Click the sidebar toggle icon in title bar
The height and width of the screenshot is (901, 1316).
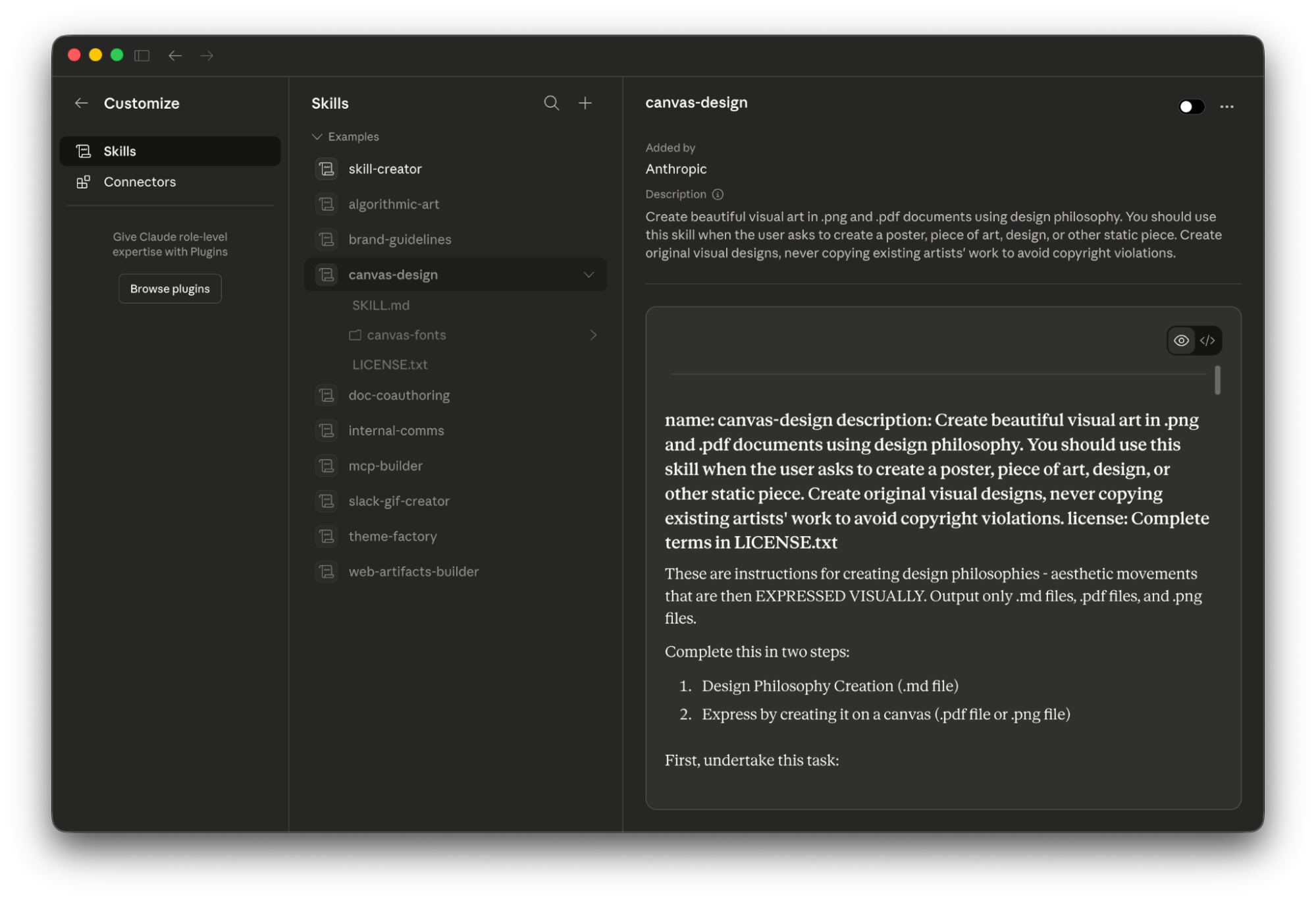(142, 55)
